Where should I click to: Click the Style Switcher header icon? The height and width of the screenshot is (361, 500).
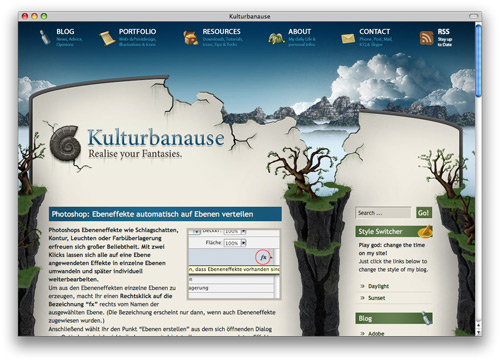tap(425, 231)
